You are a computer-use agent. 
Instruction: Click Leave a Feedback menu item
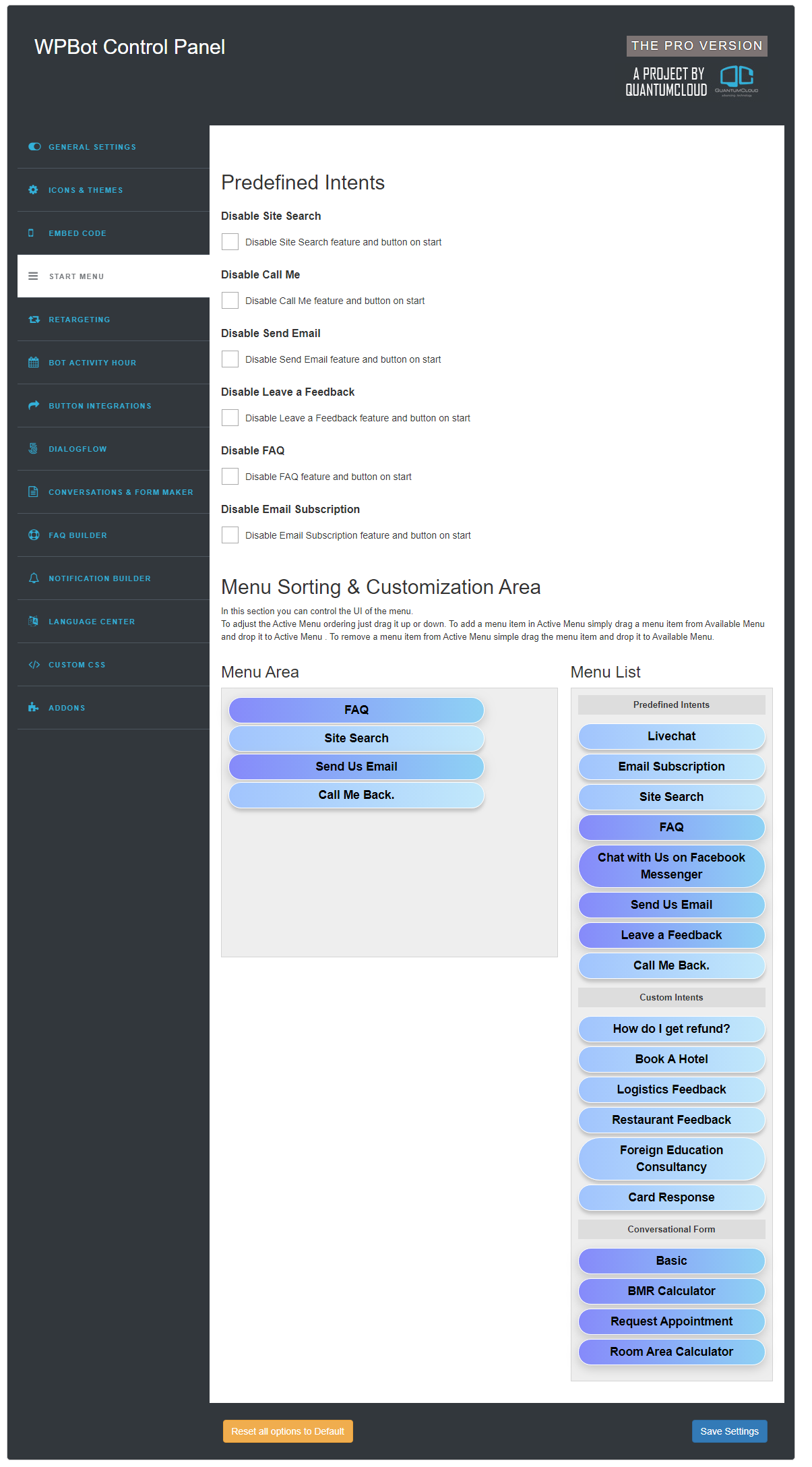[671, 935]
